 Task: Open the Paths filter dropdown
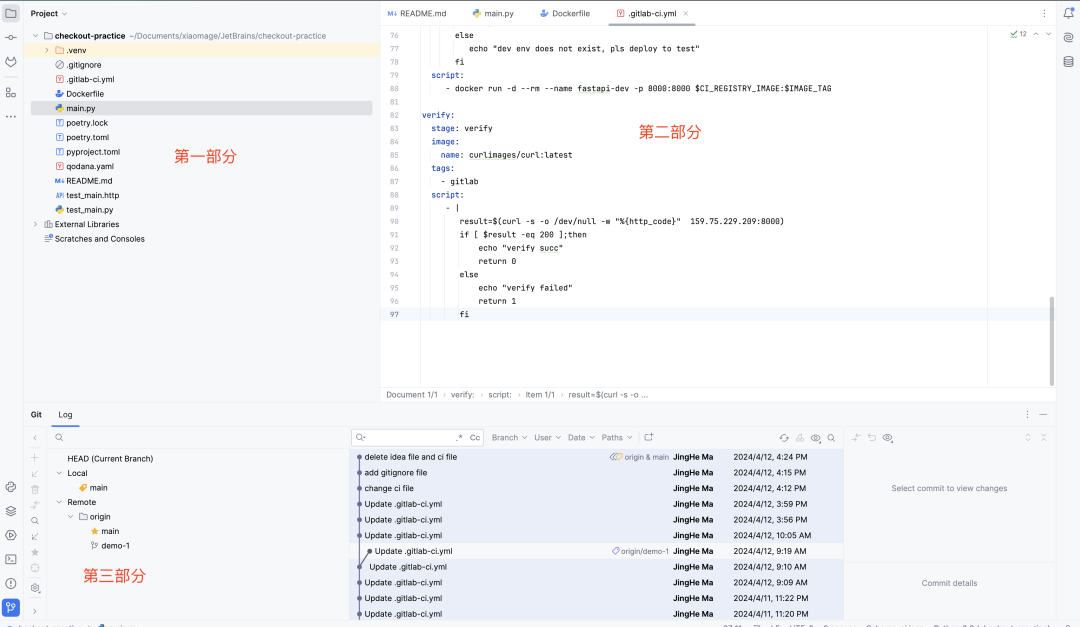(x=616, y=438)
